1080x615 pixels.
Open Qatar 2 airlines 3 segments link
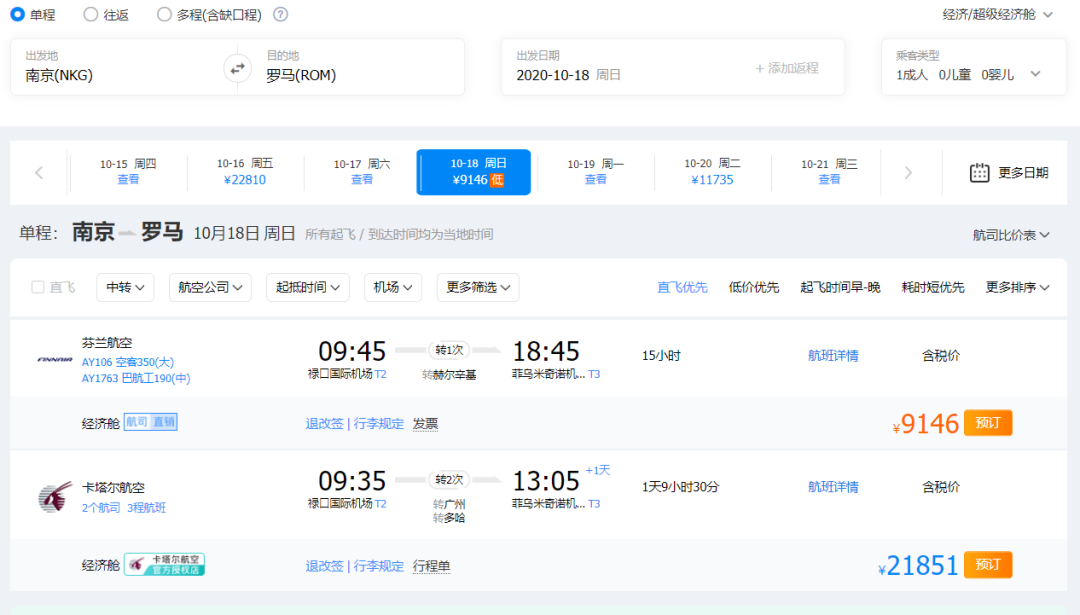coord(124,508)
